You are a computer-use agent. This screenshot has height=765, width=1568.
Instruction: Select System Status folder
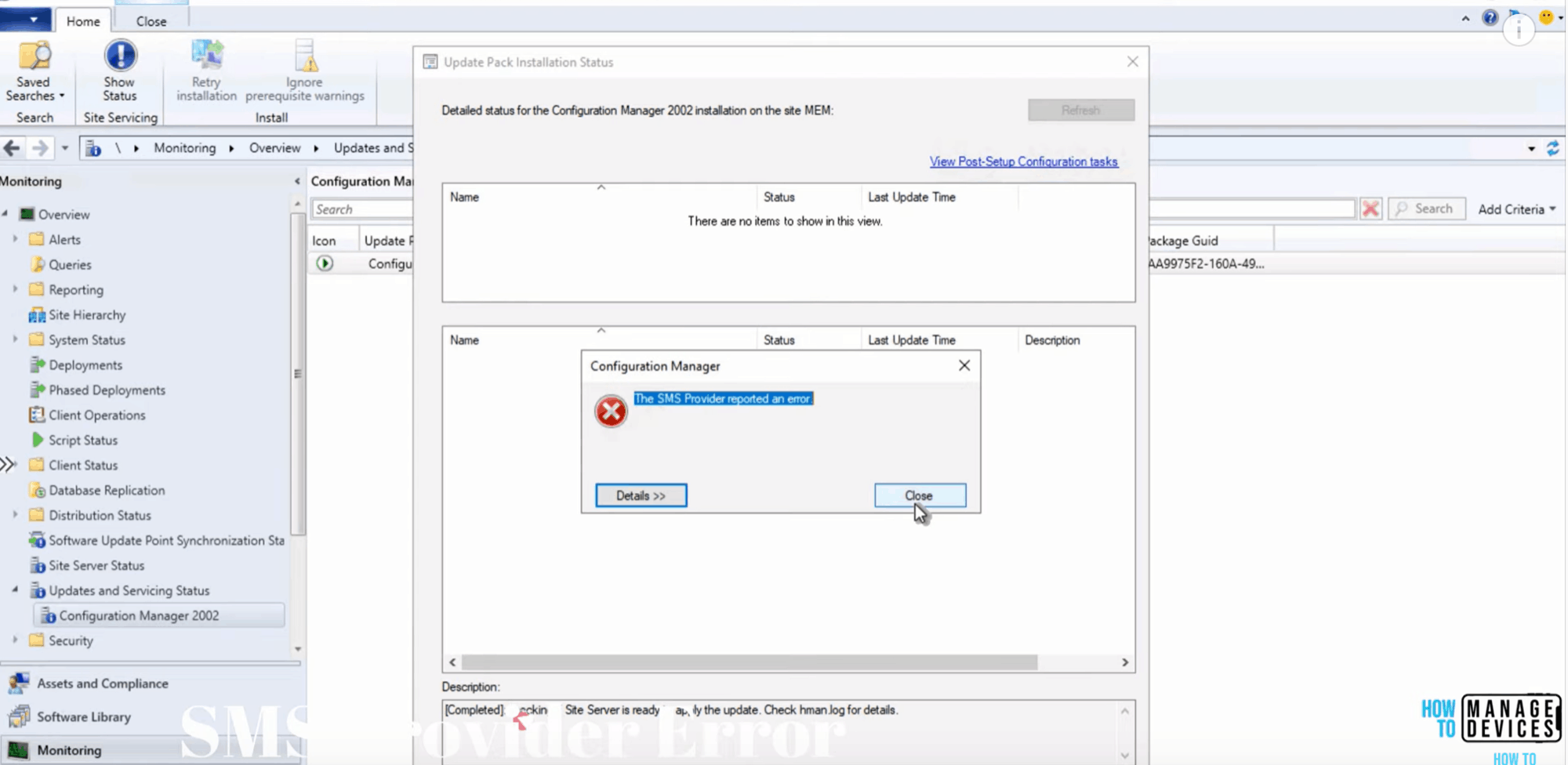point(86,339)
